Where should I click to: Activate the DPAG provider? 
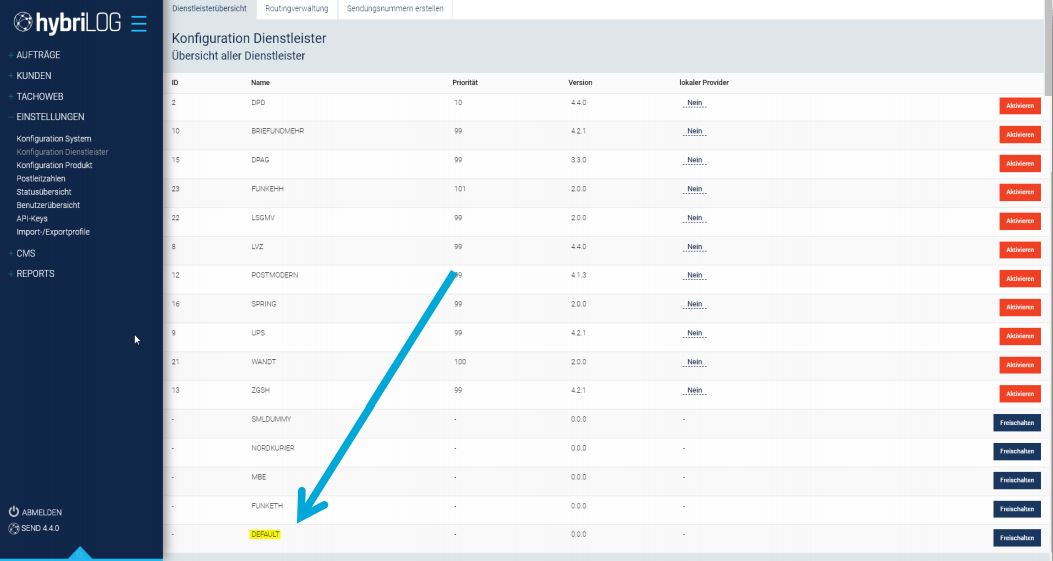[x=1019, y=164]
